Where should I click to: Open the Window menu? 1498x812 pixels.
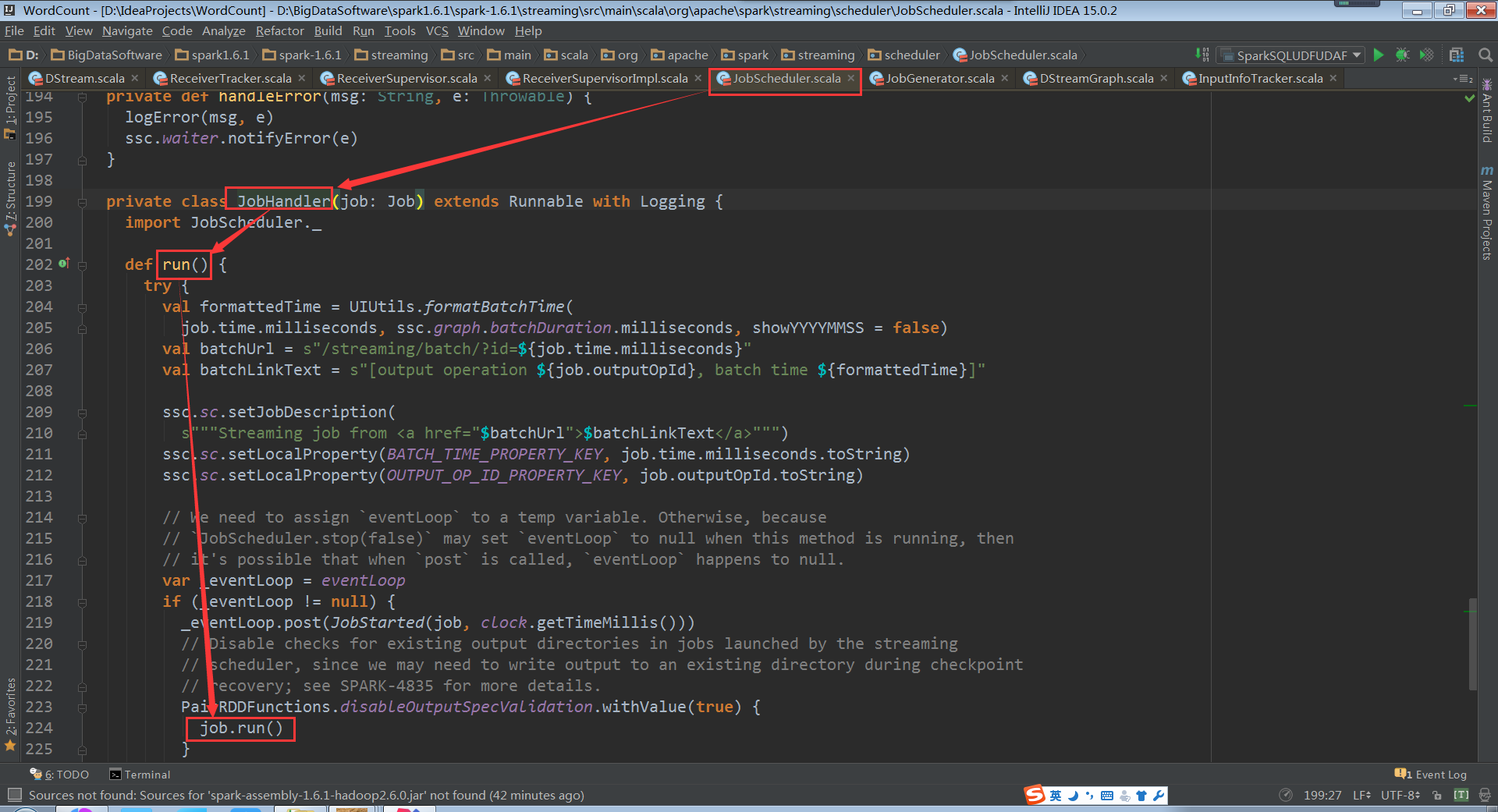(x=481, y=31)
